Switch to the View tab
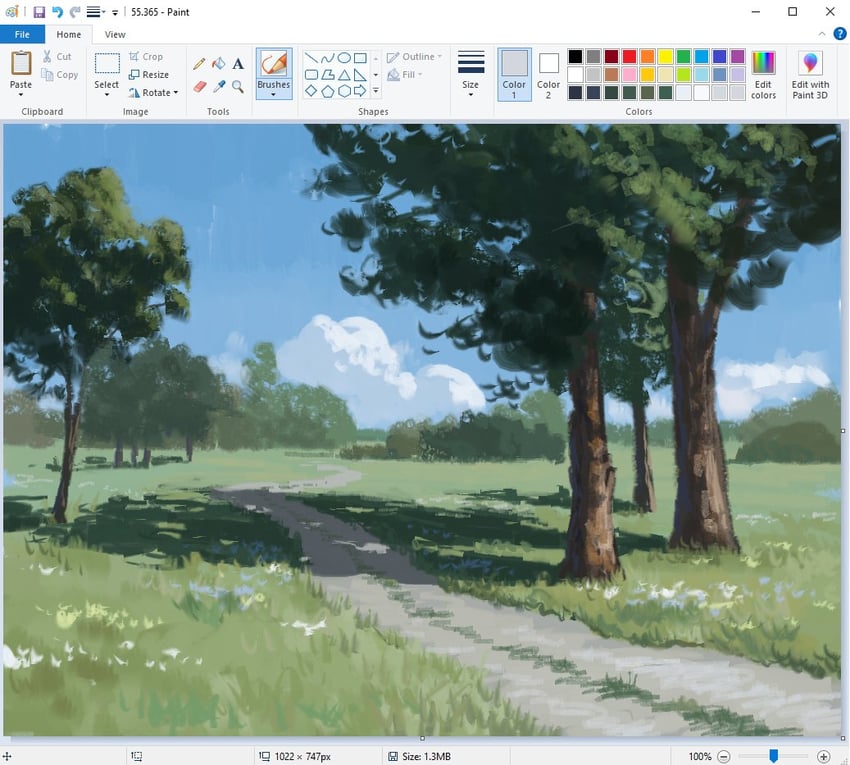The image size is (850, 765). pos(115,35)
